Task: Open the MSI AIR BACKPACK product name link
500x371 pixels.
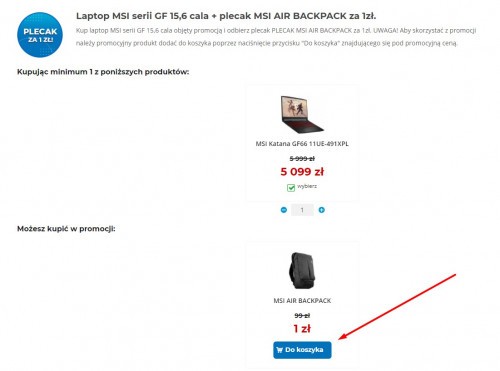Action: pos(302,301)
